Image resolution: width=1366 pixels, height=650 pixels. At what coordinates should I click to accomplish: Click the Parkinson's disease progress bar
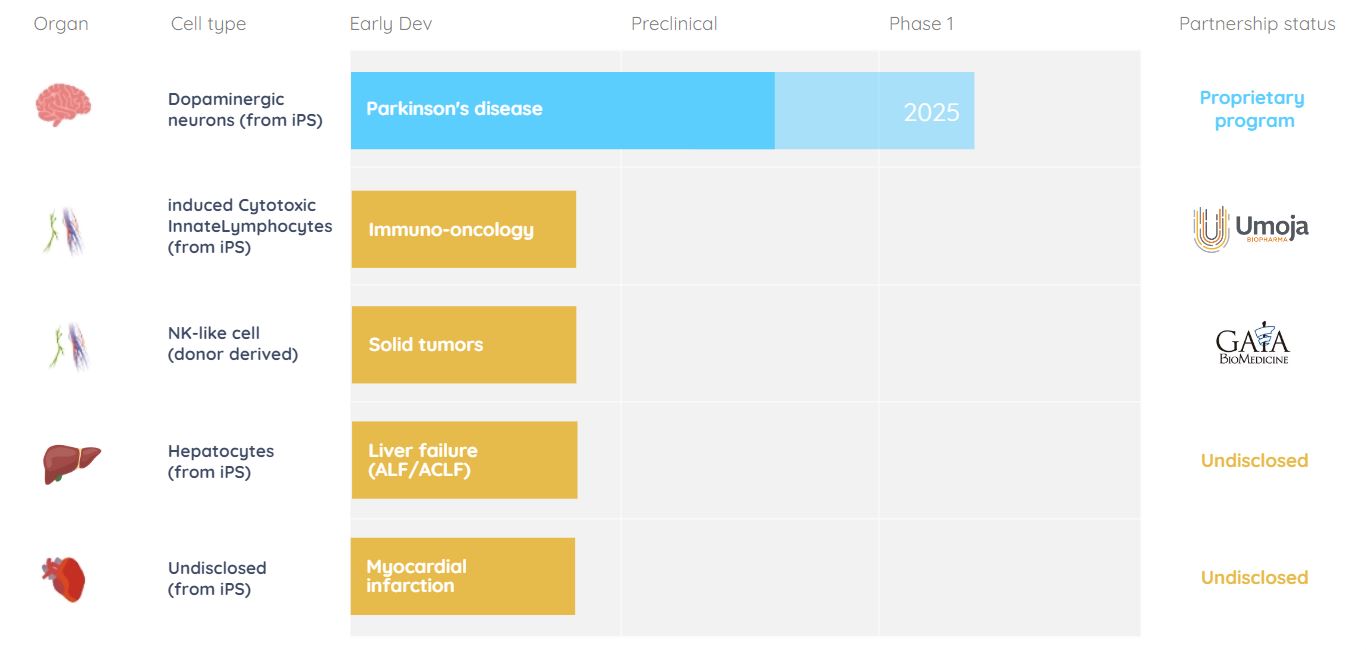562,110
